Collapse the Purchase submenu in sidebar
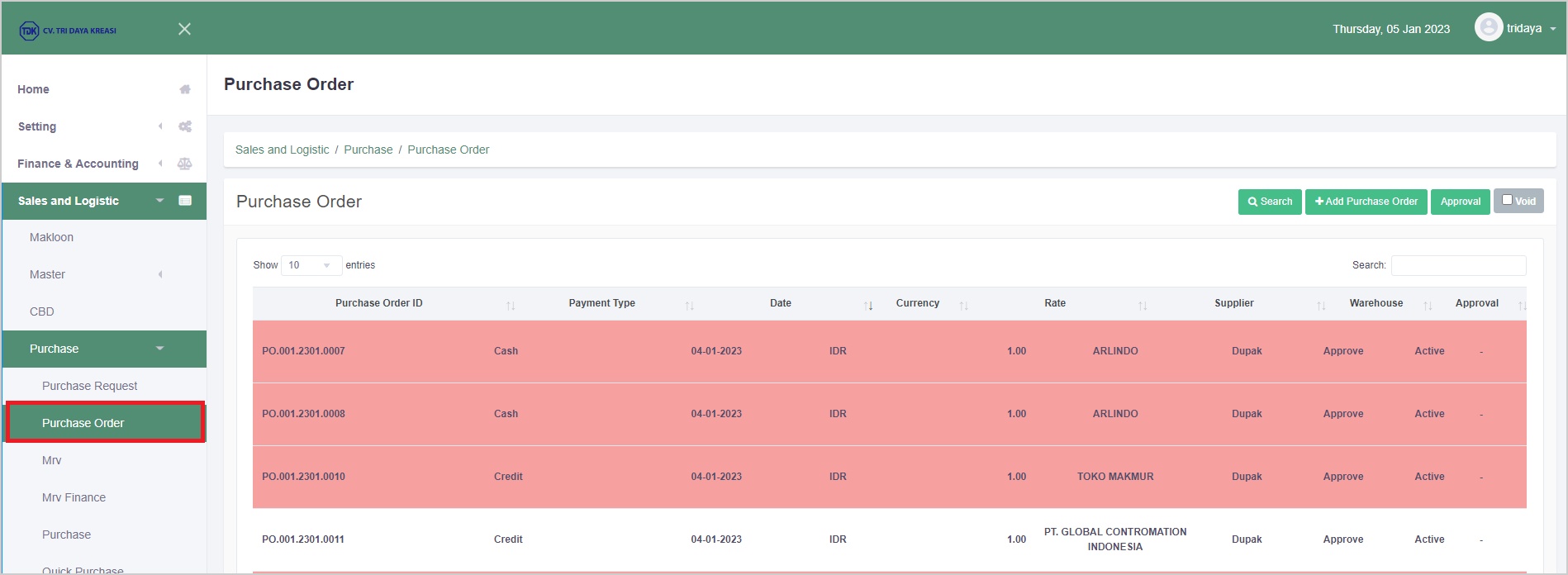 point(159,349)
